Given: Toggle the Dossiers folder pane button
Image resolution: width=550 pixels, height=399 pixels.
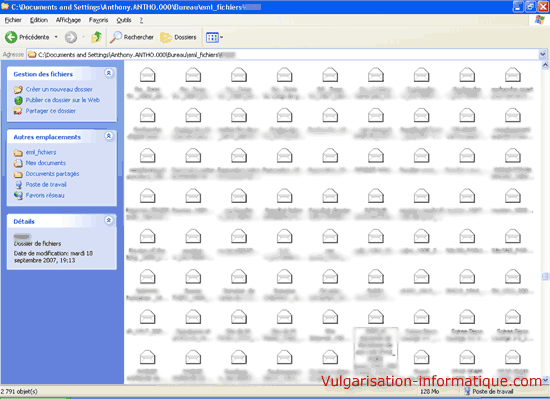Looking at the screenshot, I should click(178, 37).
